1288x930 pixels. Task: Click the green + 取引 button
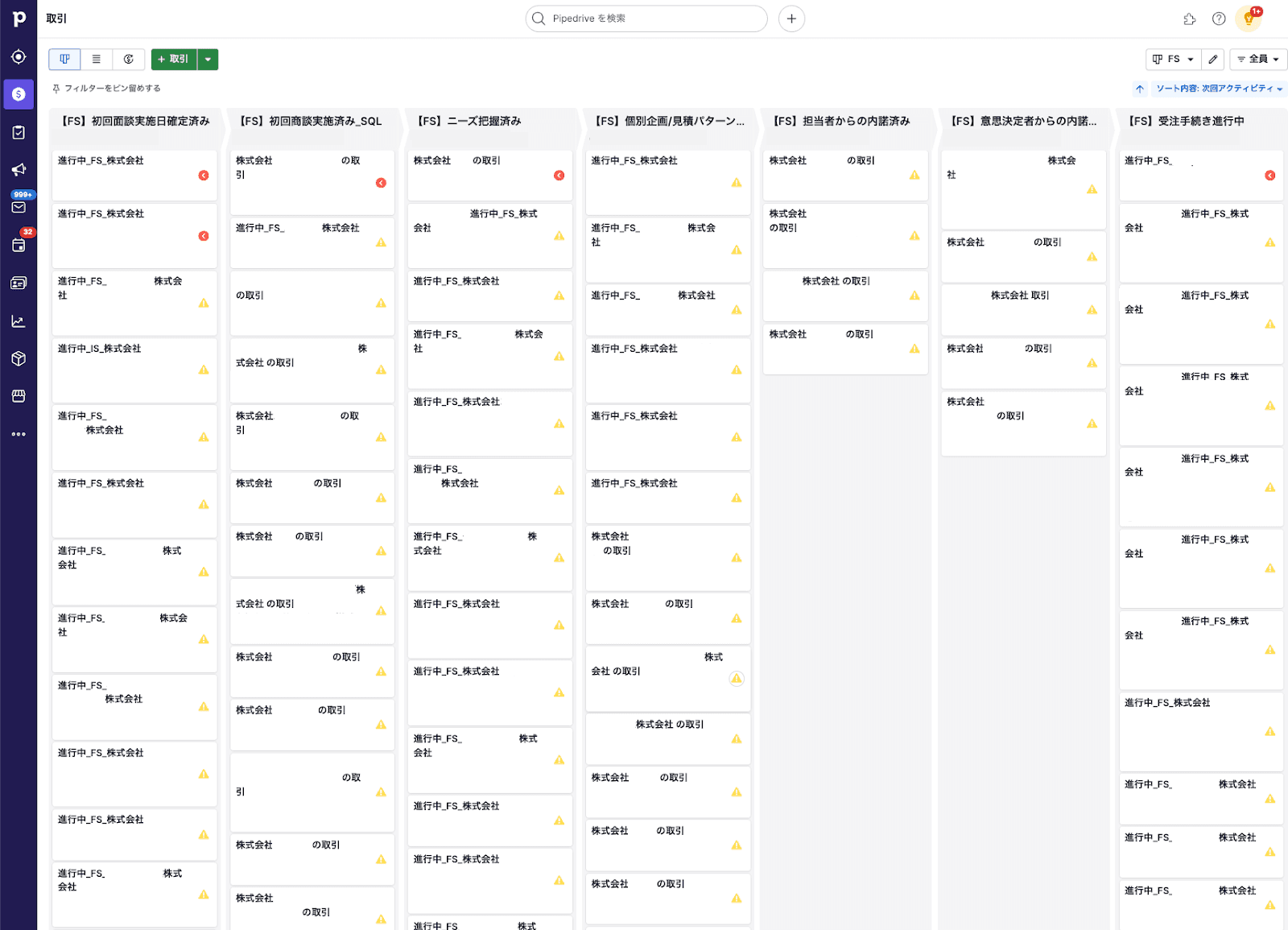tap(174, 59)
